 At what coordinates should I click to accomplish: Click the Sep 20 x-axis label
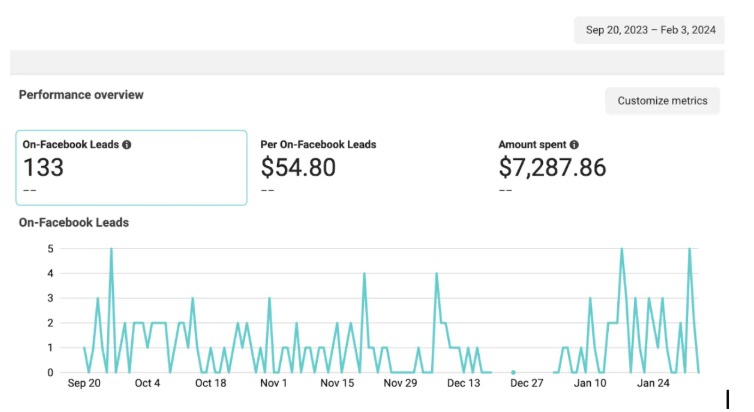(x=84, y=383)
